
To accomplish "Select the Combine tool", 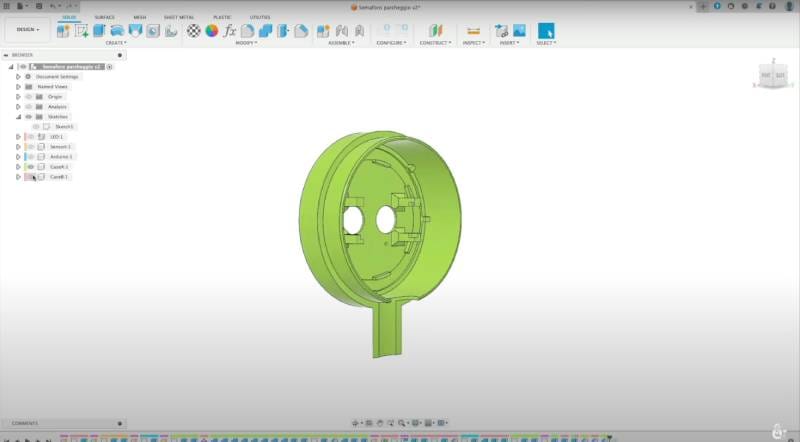I will click(265, 31).
